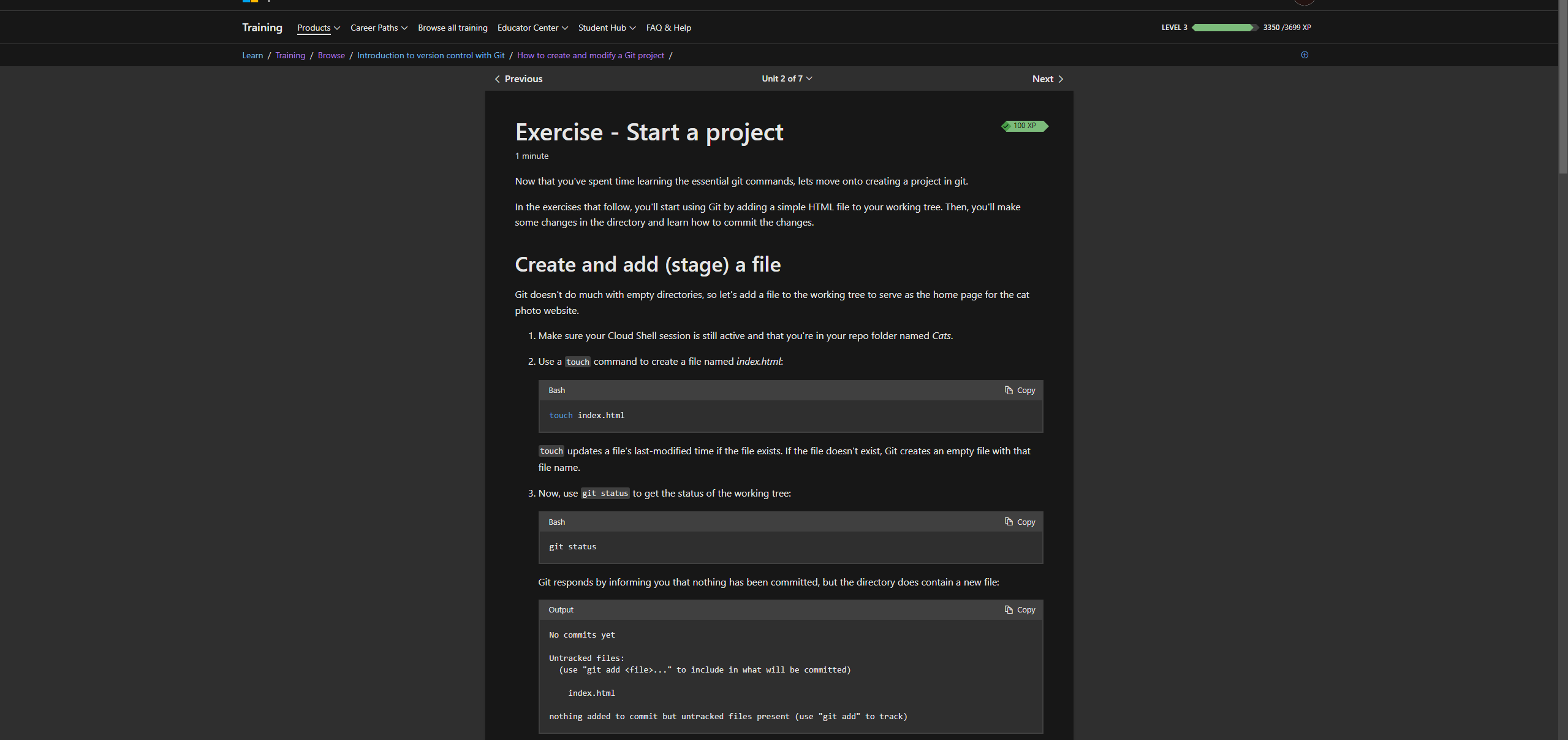
Task: Click the How to create and modify a Git project link
Action: click(590, 55)
